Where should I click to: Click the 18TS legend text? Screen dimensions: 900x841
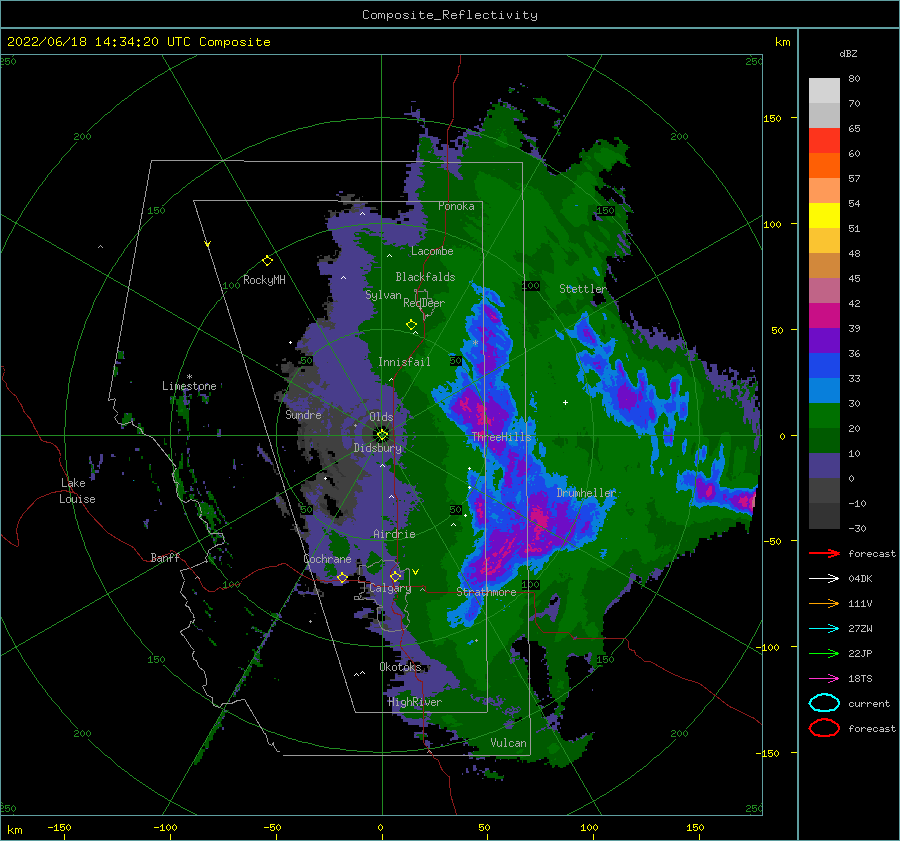pos(860,679)
